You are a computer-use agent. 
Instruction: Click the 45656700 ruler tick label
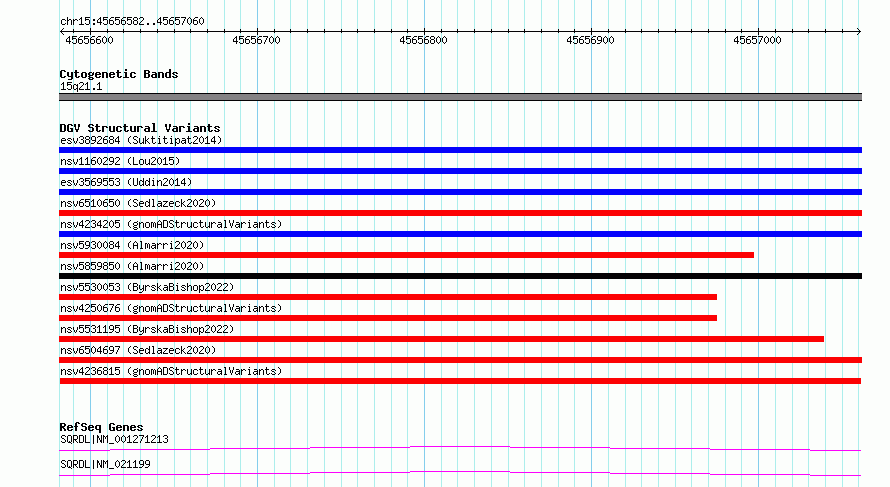(x=256, y=40)
